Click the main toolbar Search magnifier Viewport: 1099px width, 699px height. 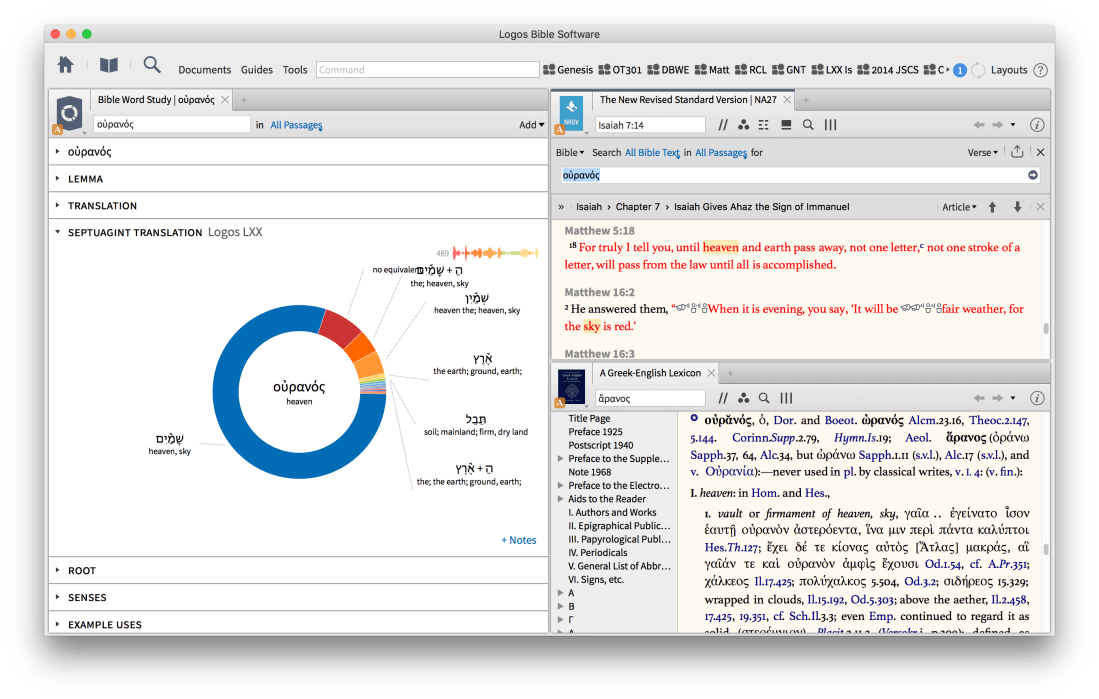tap(152, 66)
